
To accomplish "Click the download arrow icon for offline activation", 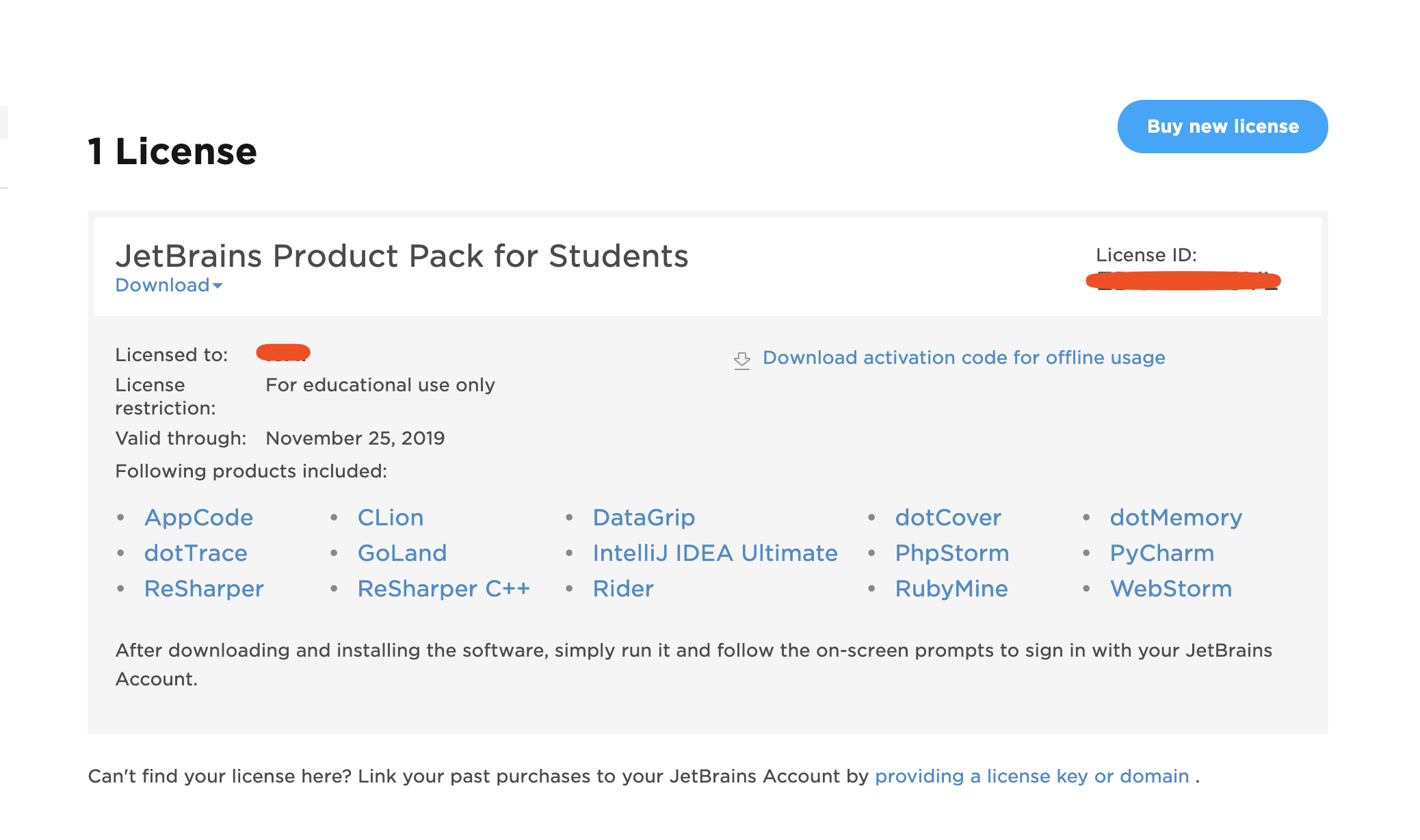I will point(742,358).
